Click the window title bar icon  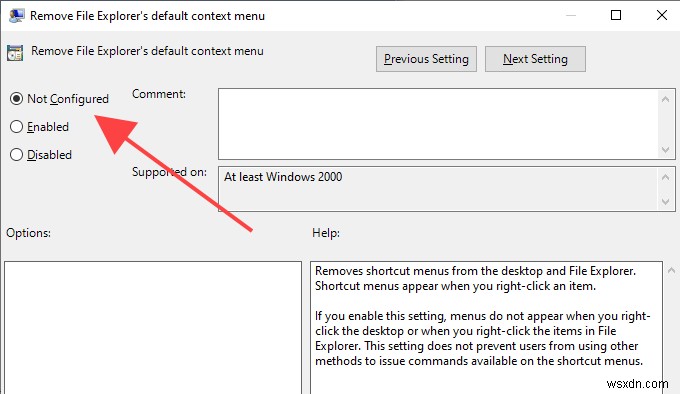[x=16, y=16]
